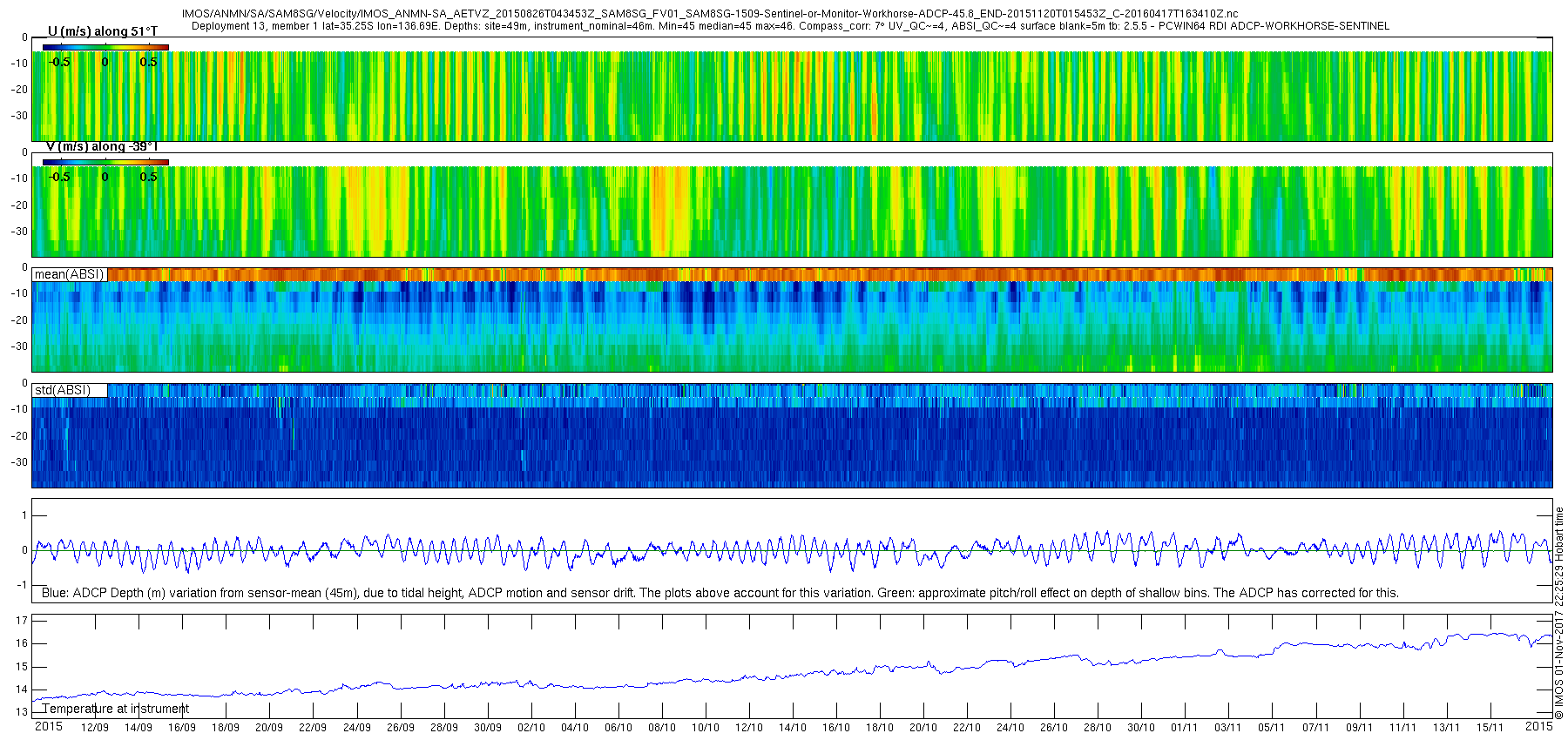Viewport: 1568px width, 740px height.
Task: Click the '04/10' date tick label
Action: point(574,728)
